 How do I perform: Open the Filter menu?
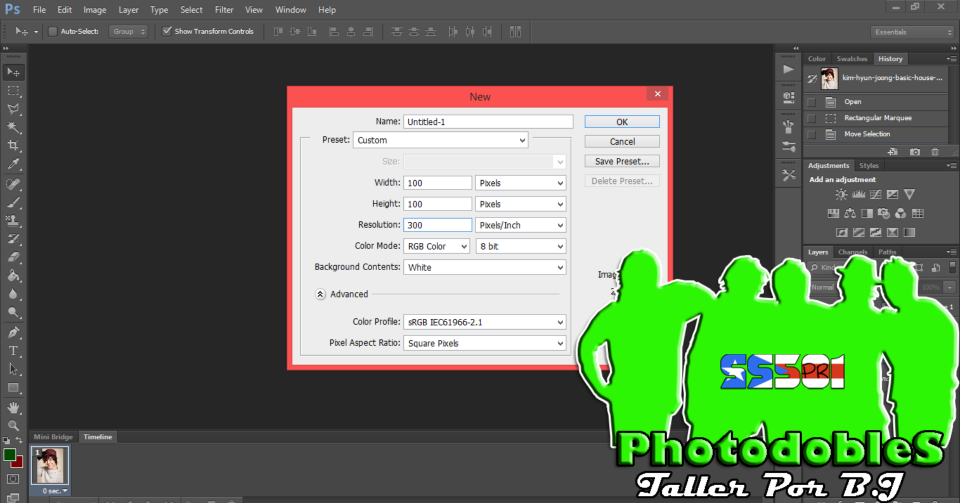point(224,10)
